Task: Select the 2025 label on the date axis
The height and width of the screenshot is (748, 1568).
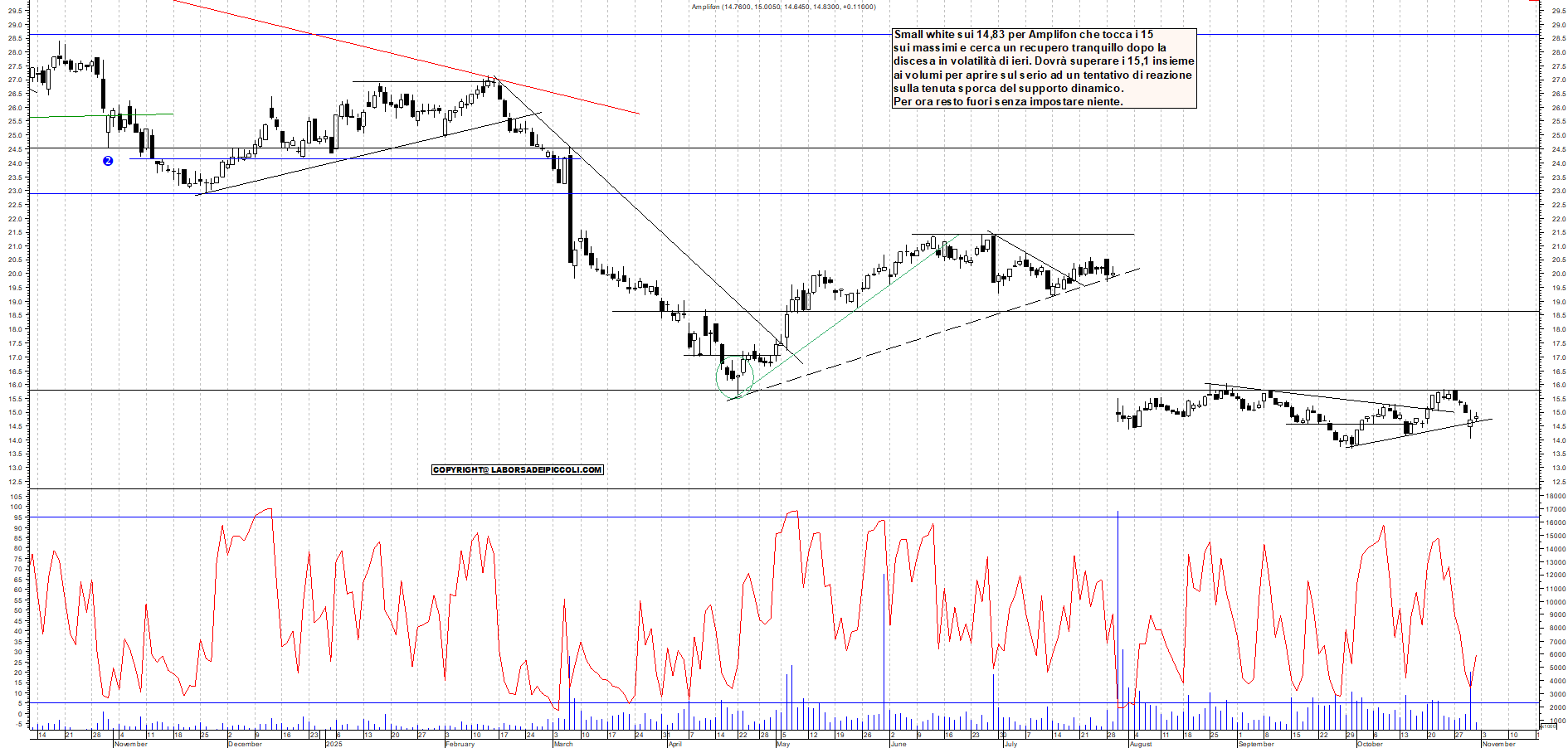Action: pos(333,744)
